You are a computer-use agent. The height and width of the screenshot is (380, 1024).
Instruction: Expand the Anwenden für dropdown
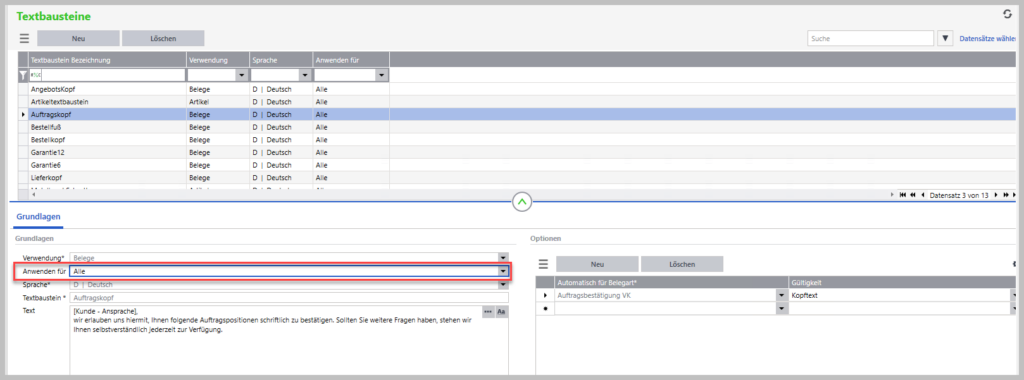[503, 271]
